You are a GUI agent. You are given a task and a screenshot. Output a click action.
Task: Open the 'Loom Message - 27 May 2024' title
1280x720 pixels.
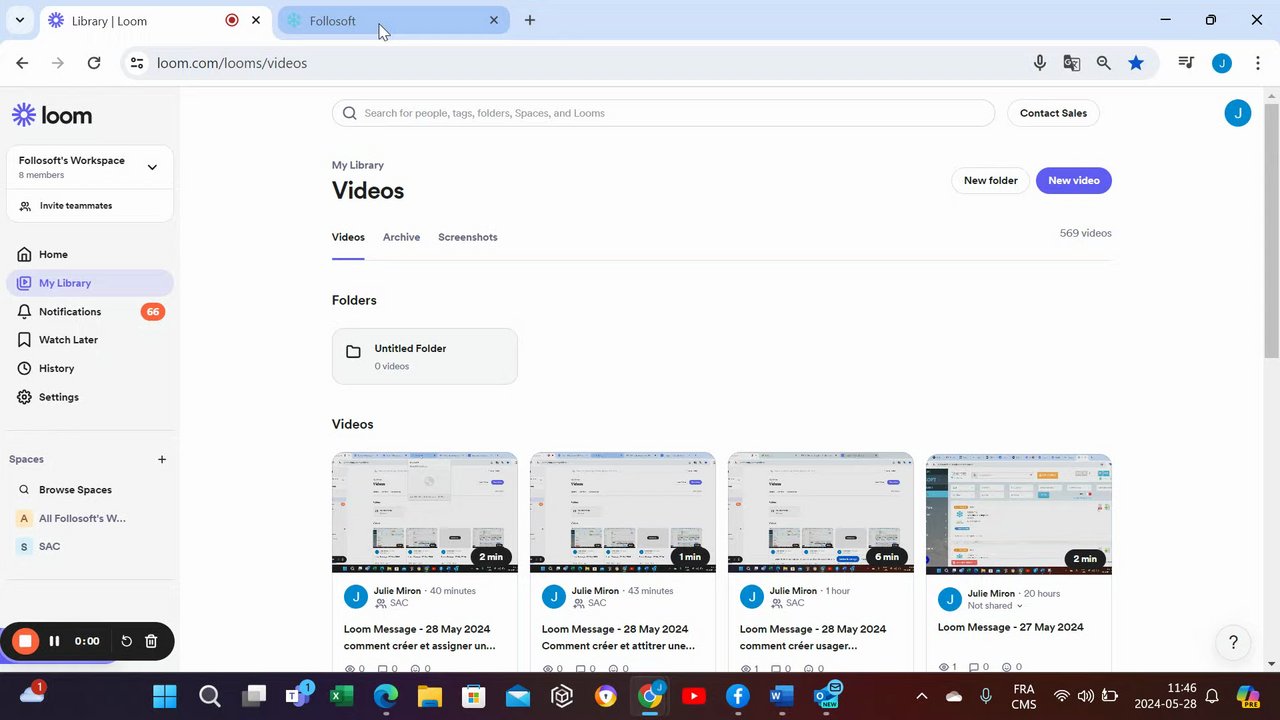pyautogui.click(x=1011, y=628)
